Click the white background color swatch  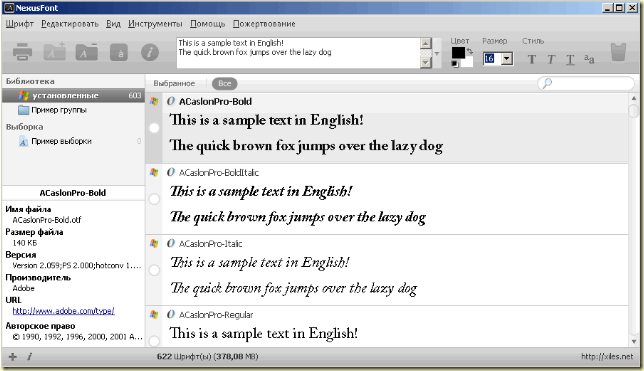point(468,62)
